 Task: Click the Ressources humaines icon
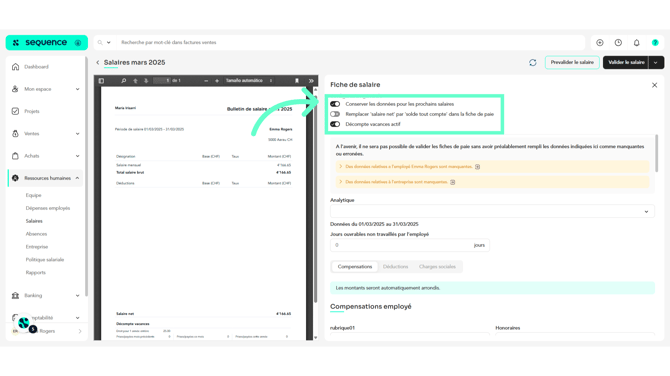(x=15, y=178)
